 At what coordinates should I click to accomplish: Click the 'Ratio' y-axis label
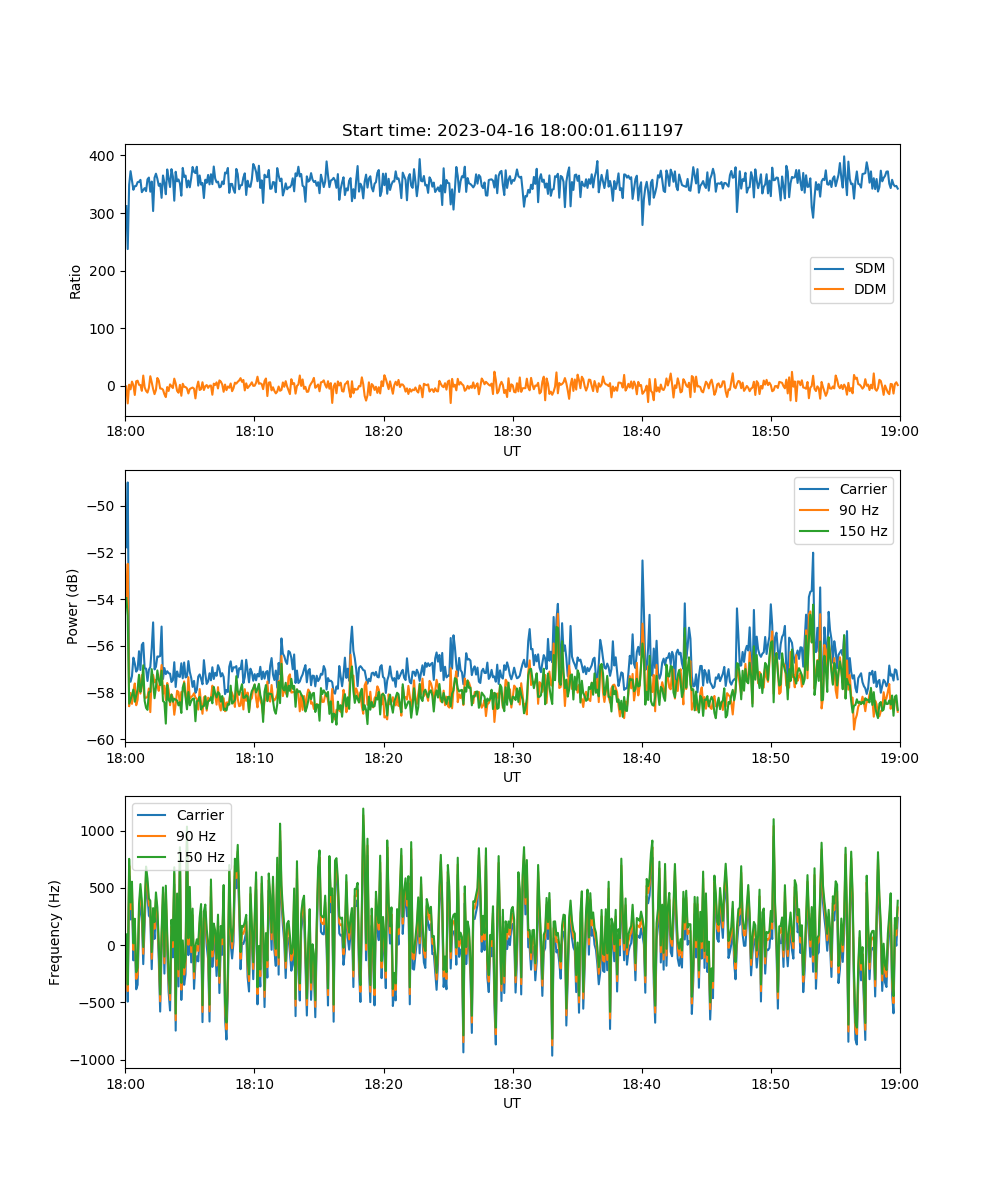click(x=75, y=280)
